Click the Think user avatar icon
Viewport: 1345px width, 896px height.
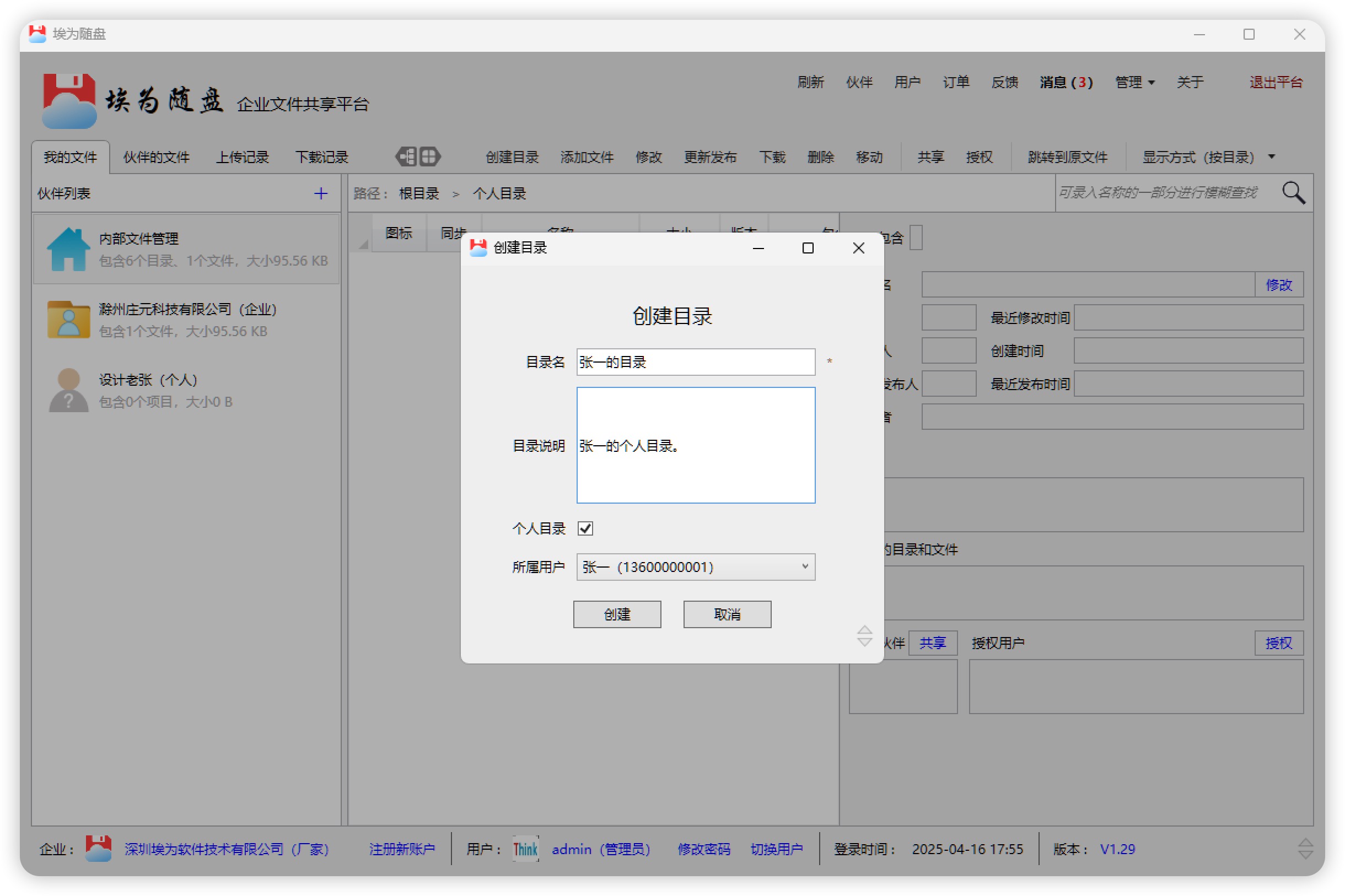tap(525, 849)
